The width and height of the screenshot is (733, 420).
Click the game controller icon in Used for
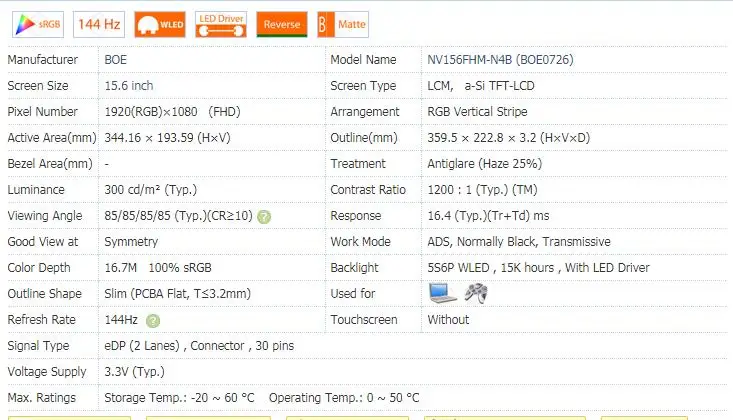[476, 293]
